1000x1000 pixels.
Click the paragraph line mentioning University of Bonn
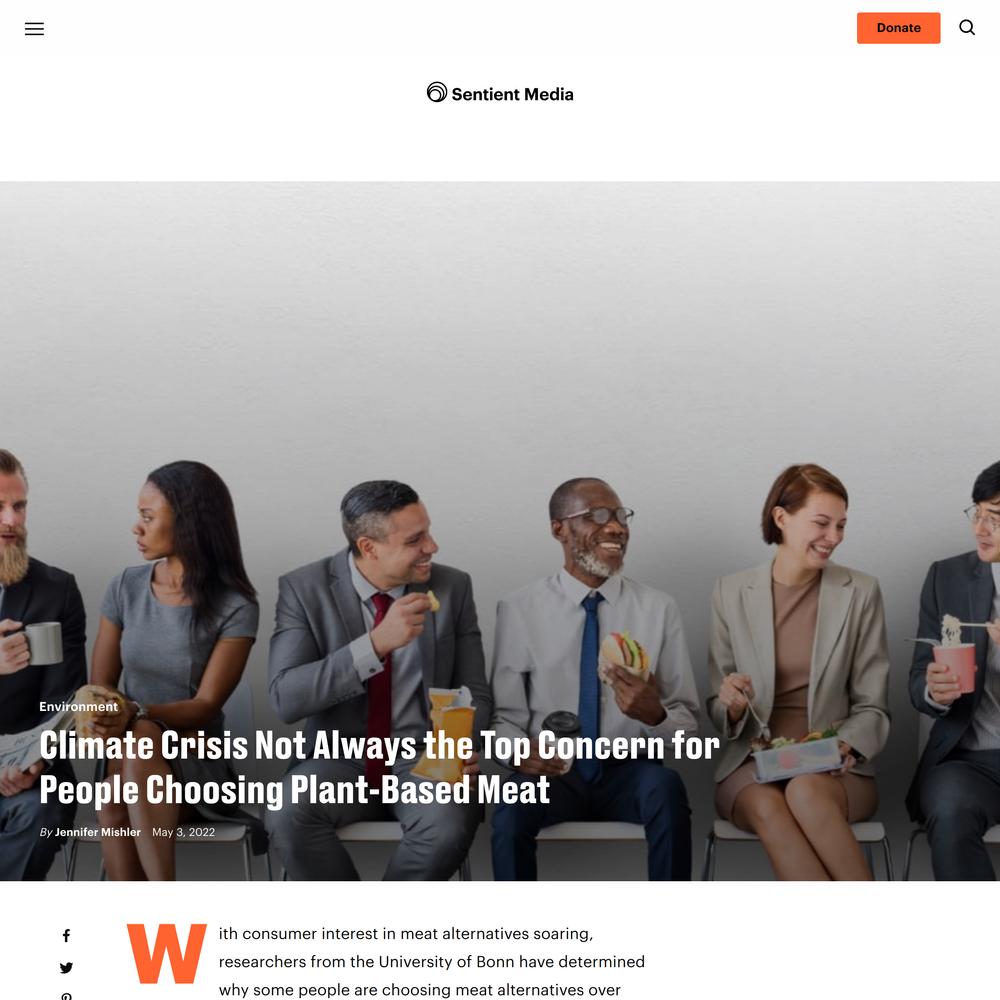[432, 962]
